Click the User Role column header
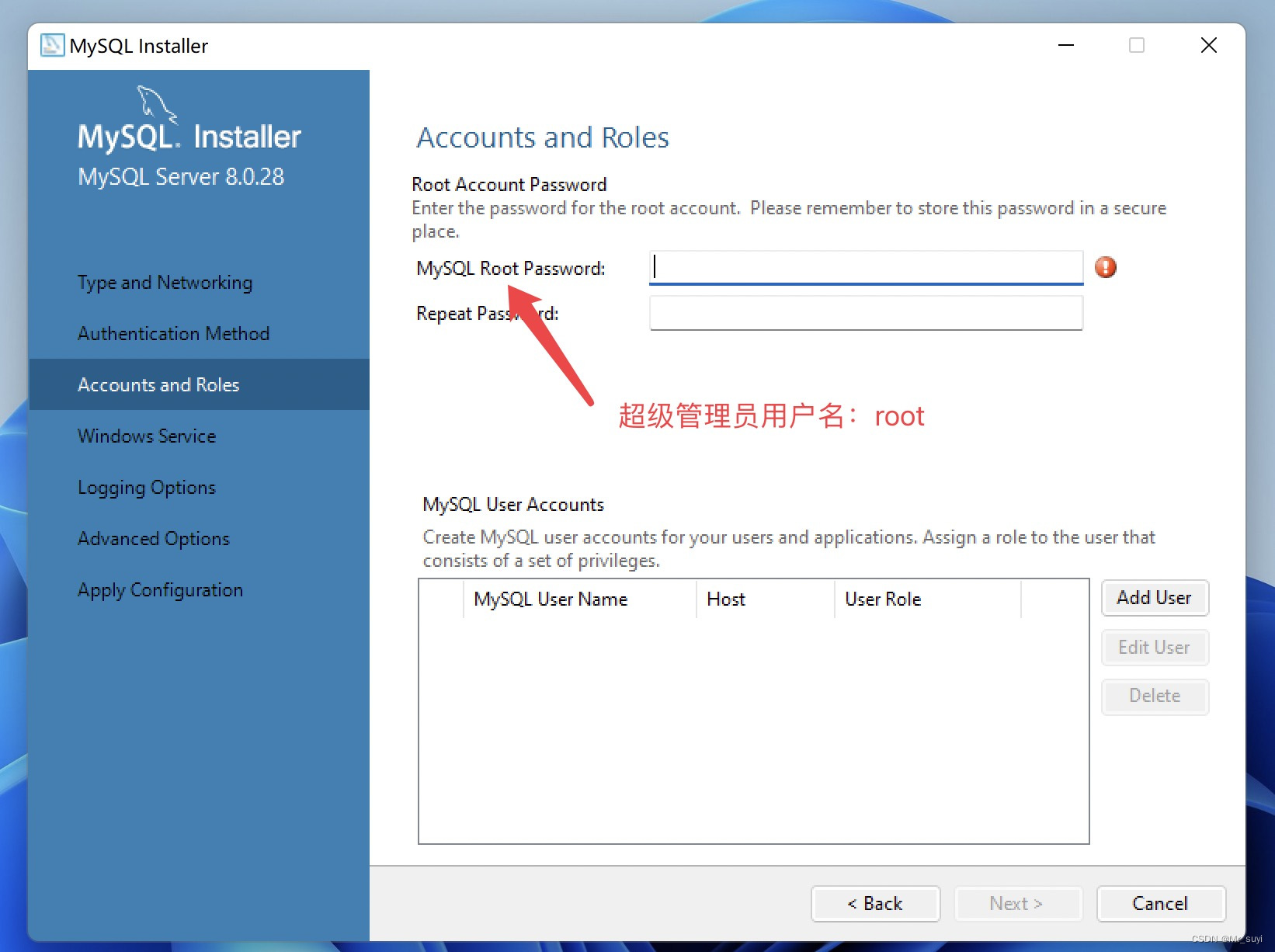The width and height of the screenshot is (1275, 952). (928, 599)
